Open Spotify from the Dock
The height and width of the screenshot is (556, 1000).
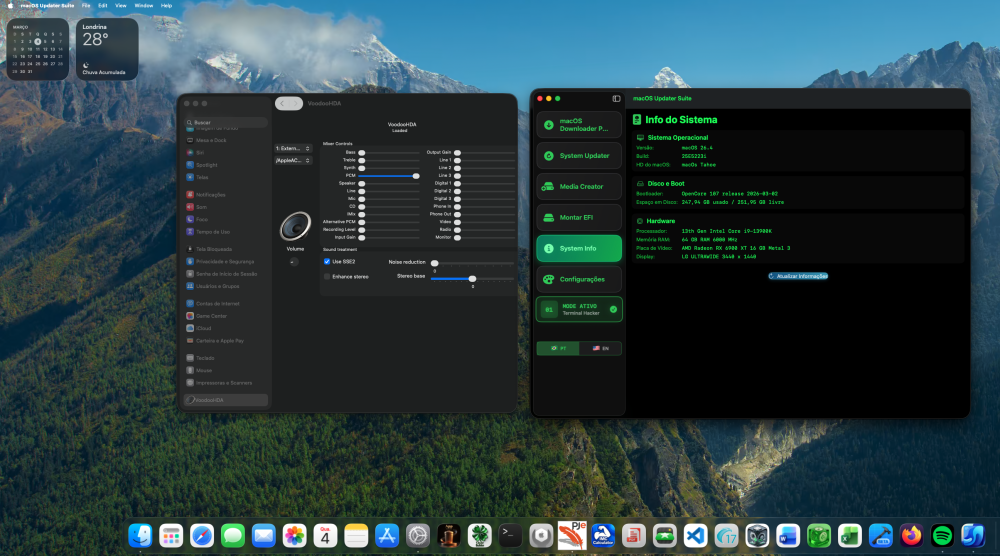tap(942, 536)
